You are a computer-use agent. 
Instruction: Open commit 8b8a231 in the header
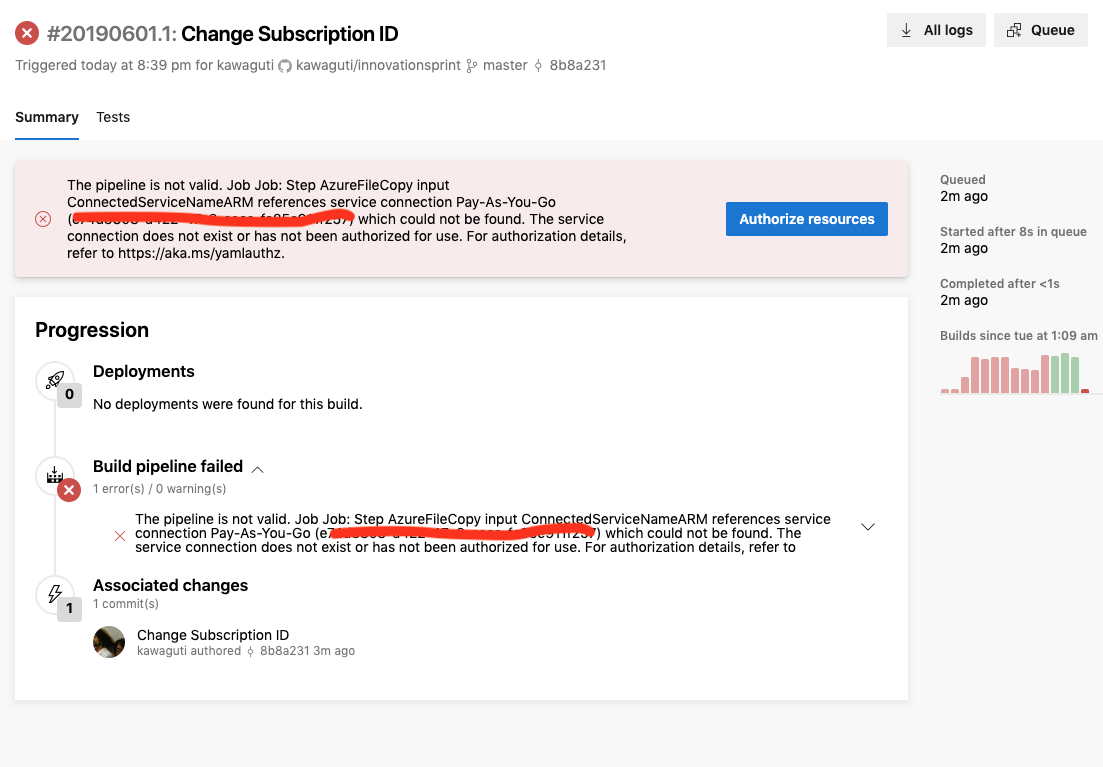tap(578, 65)
